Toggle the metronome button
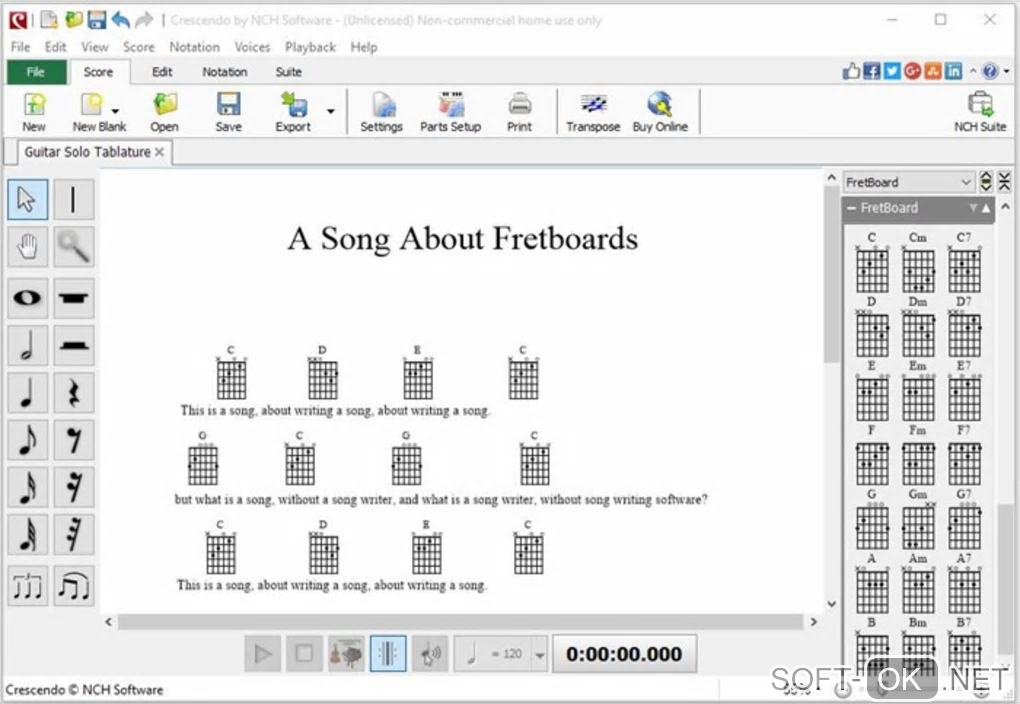Screen dimensions: 1020x704 [x=388, y=654]
